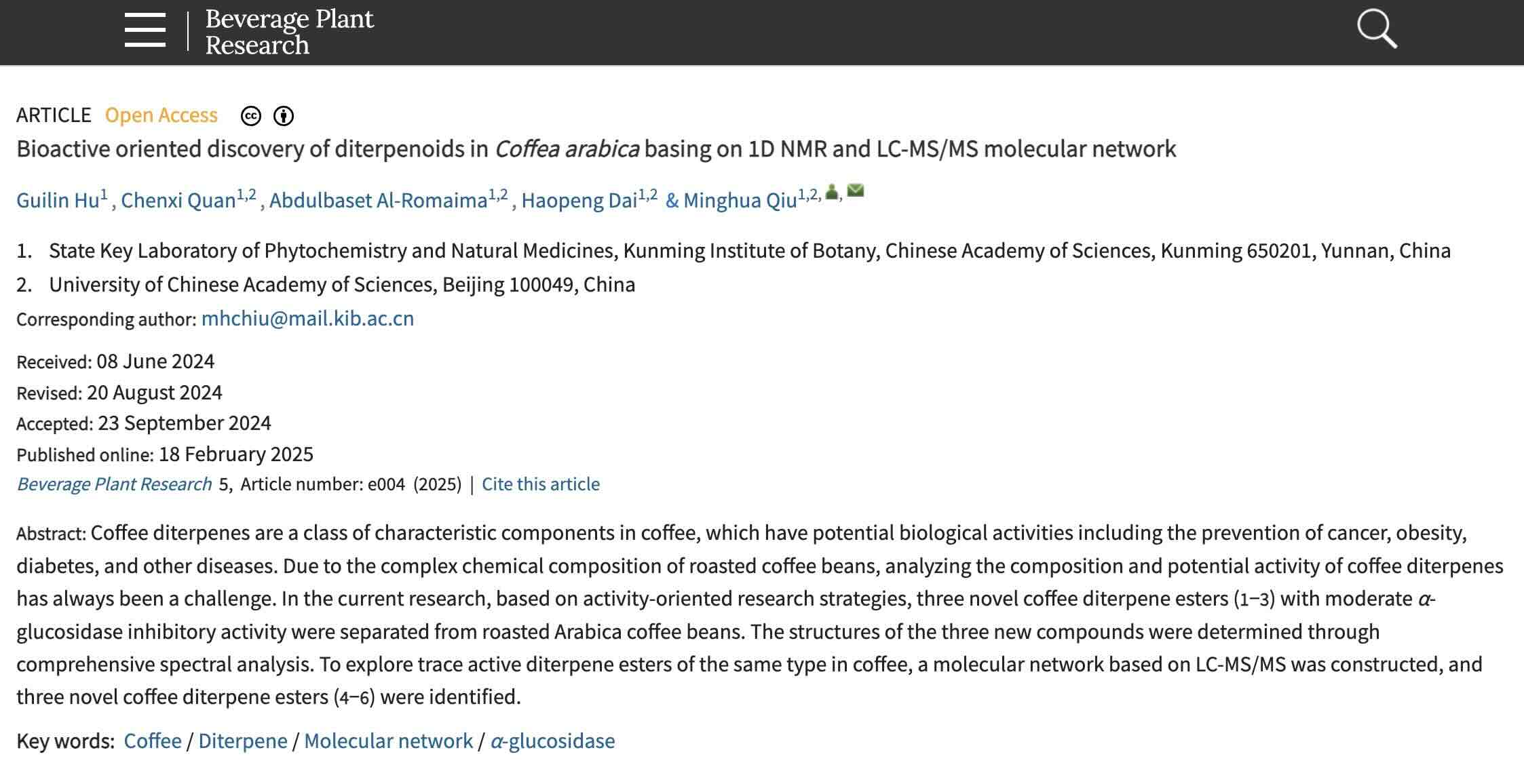
Task: Click the green envelope email icon
Action: click(856, 191)
